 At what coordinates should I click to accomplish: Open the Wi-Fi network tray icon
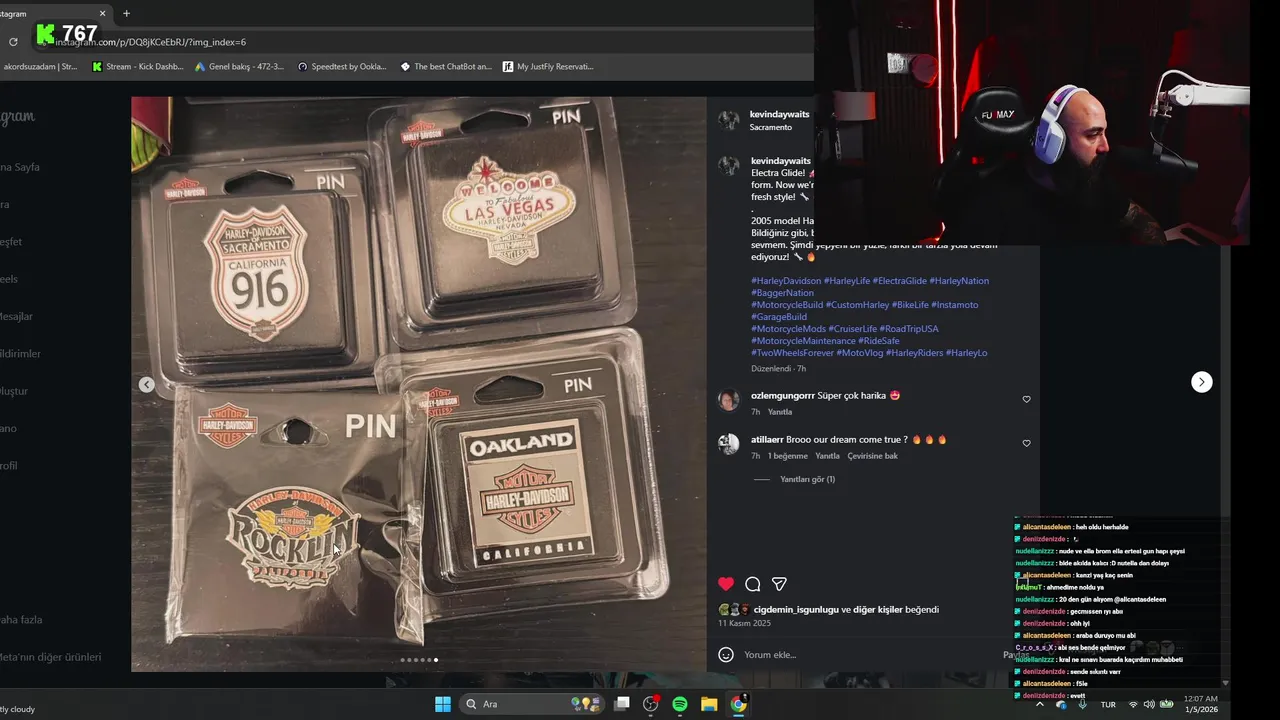pos(1133,704)
